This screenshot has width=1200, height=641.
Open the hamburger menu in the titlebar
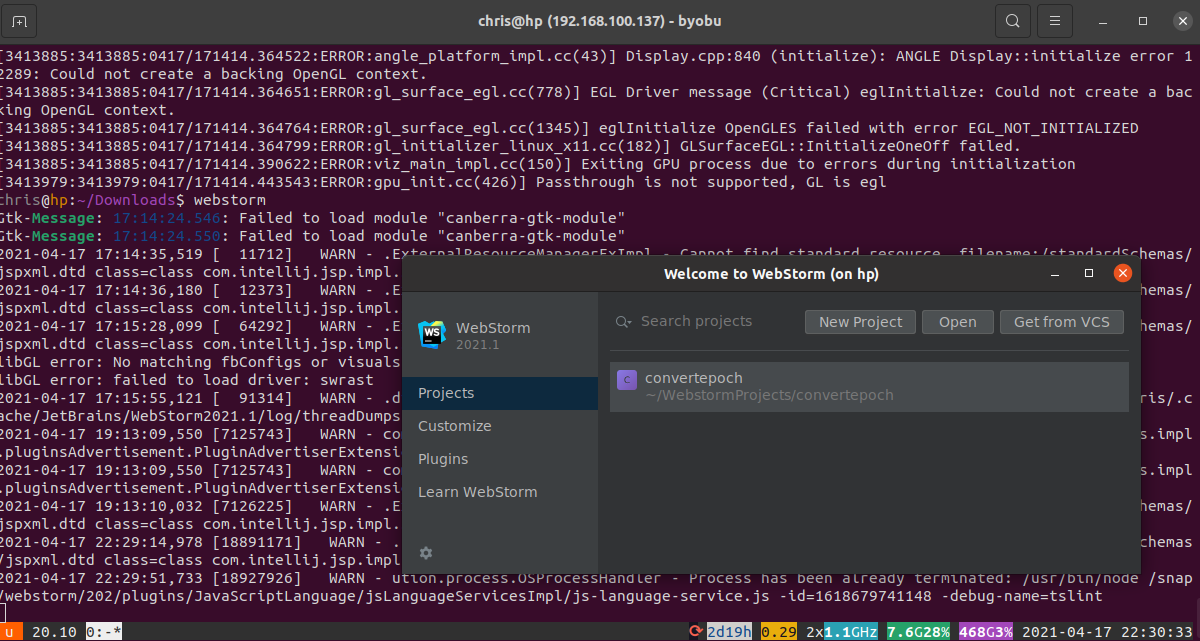pyautogui.click(x=1054, y=20)
